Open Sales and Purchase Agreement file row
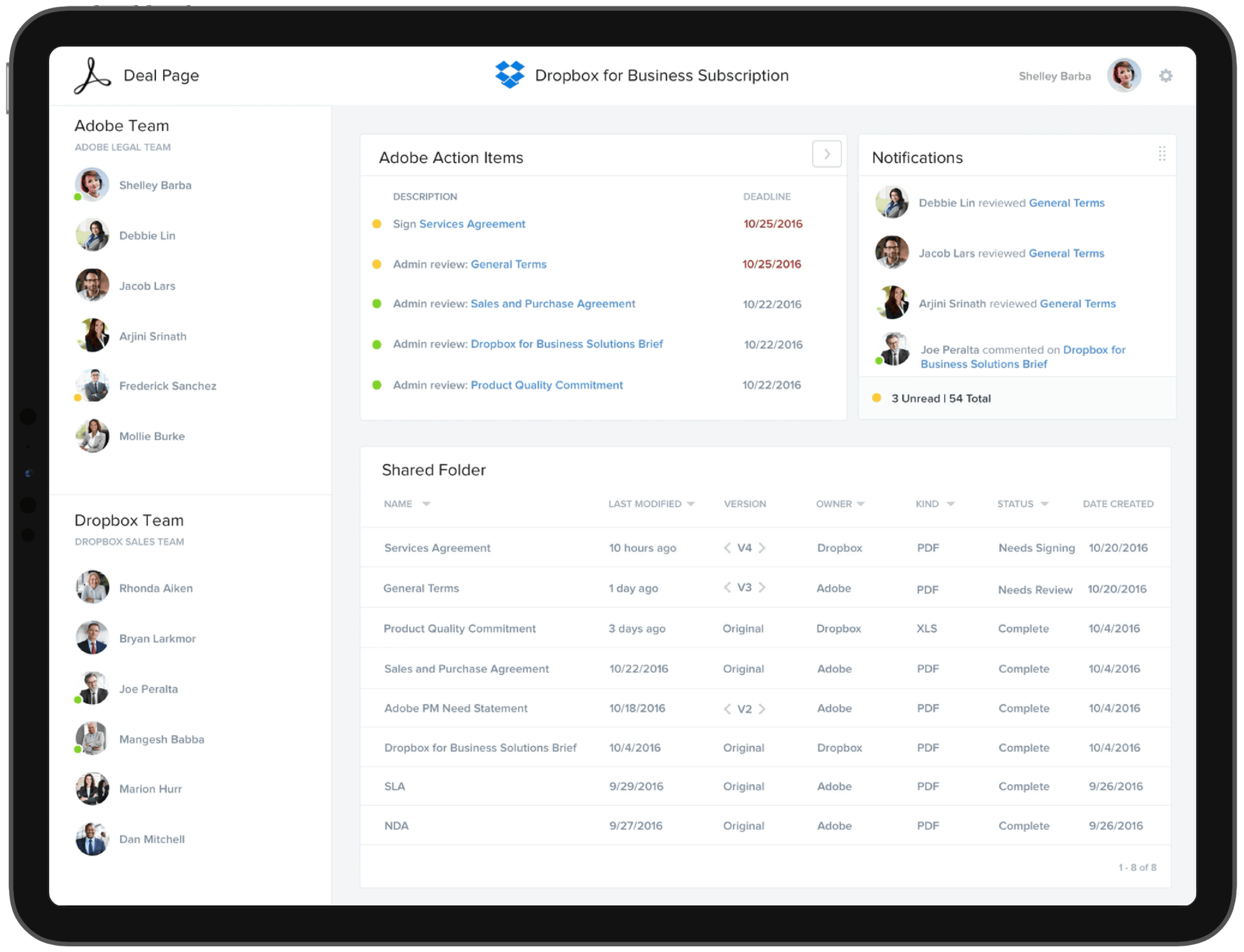 point(765,668)
